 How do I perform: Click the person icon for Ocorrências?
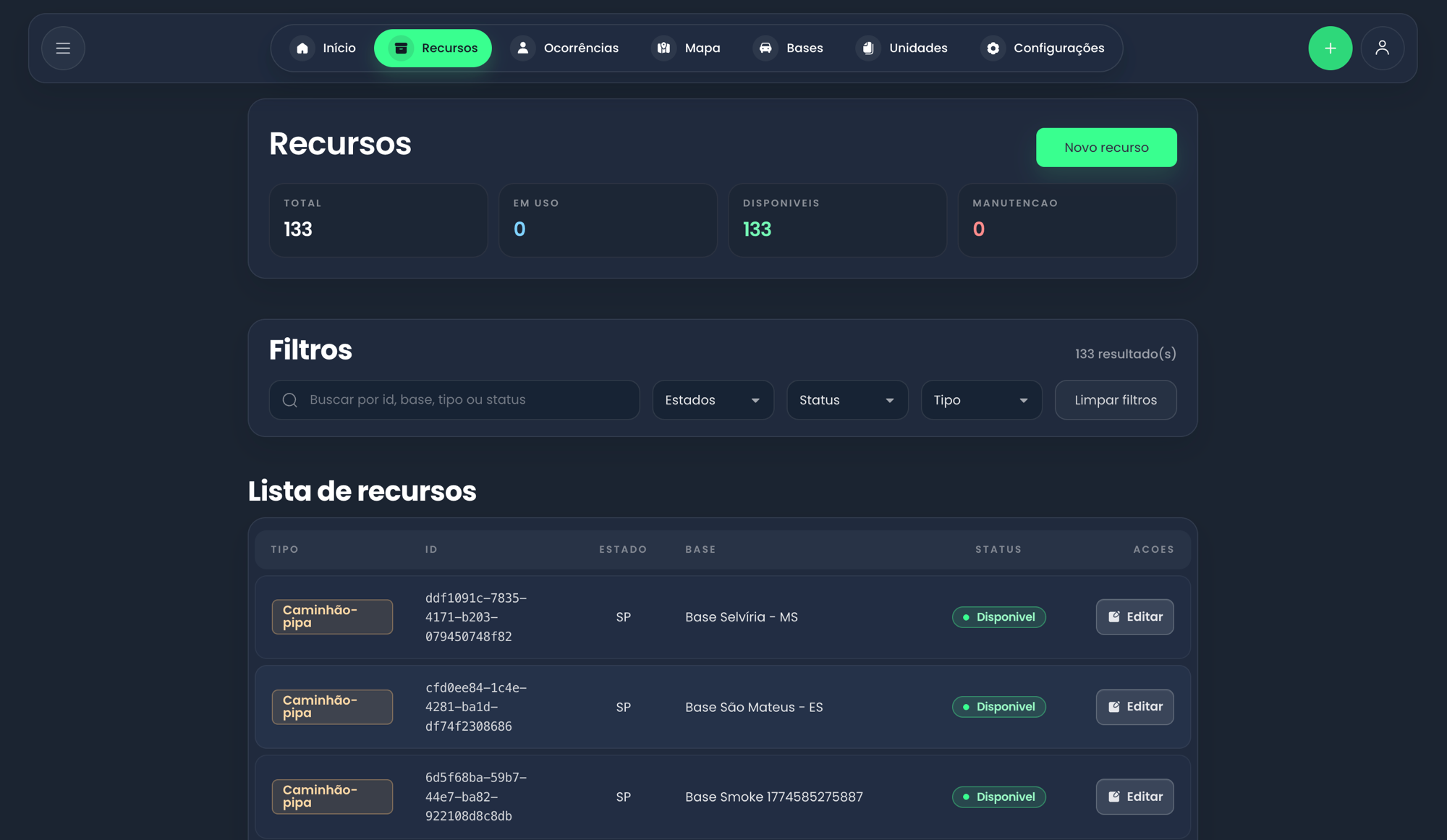pos(522,48)
